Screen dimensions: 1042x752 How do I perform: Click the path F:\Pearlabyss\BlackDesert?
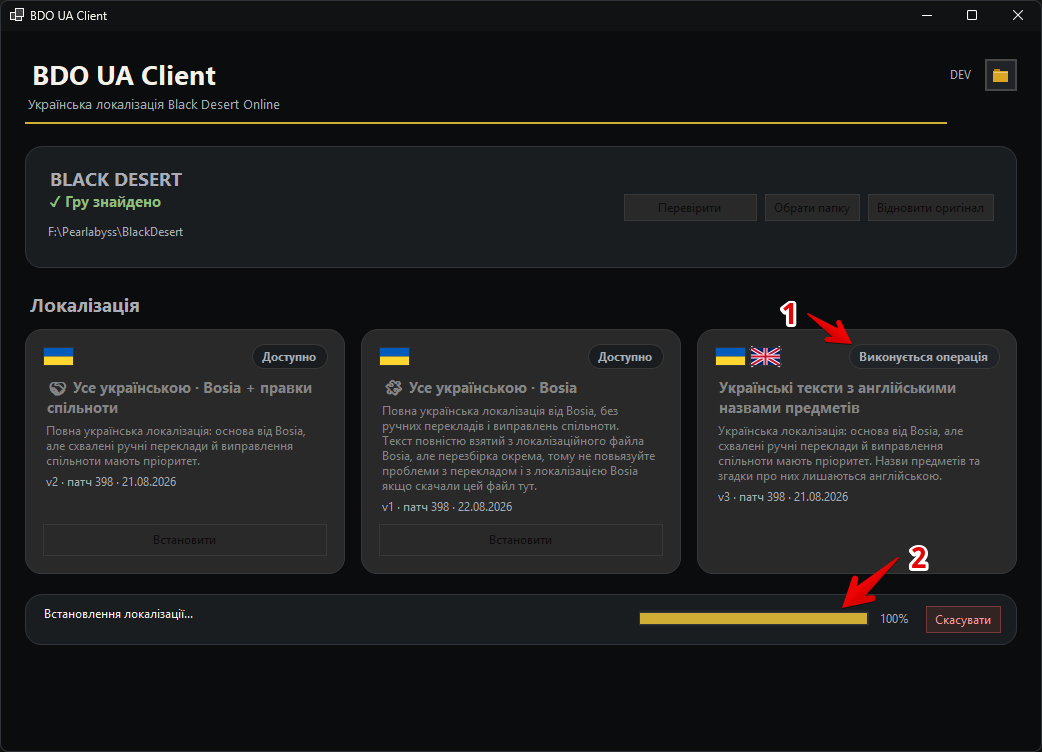pyautogui.click(x=116, y=232)
